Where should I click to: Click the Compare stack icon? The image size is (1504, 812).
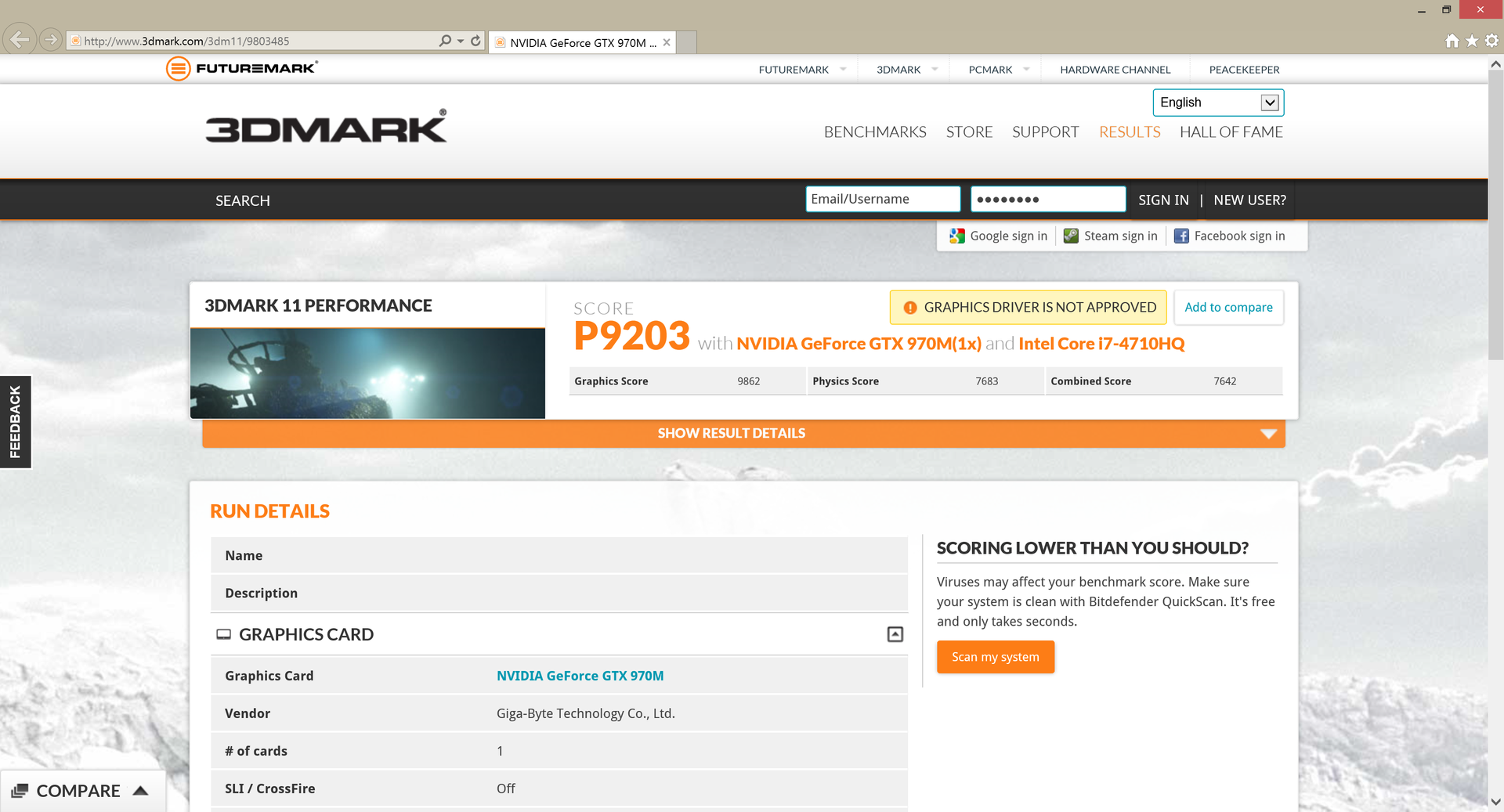(x=20, y=791)
